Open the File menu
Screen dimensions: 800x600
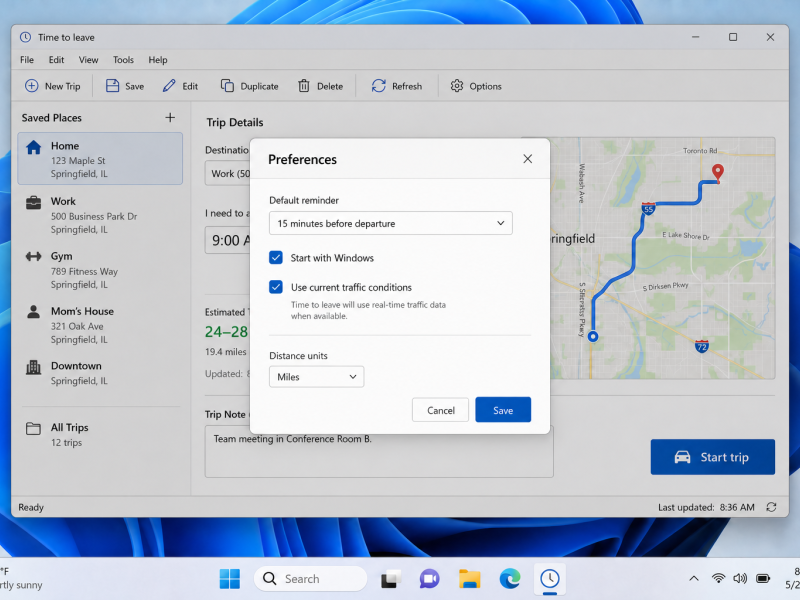click(x=27, y=60)
